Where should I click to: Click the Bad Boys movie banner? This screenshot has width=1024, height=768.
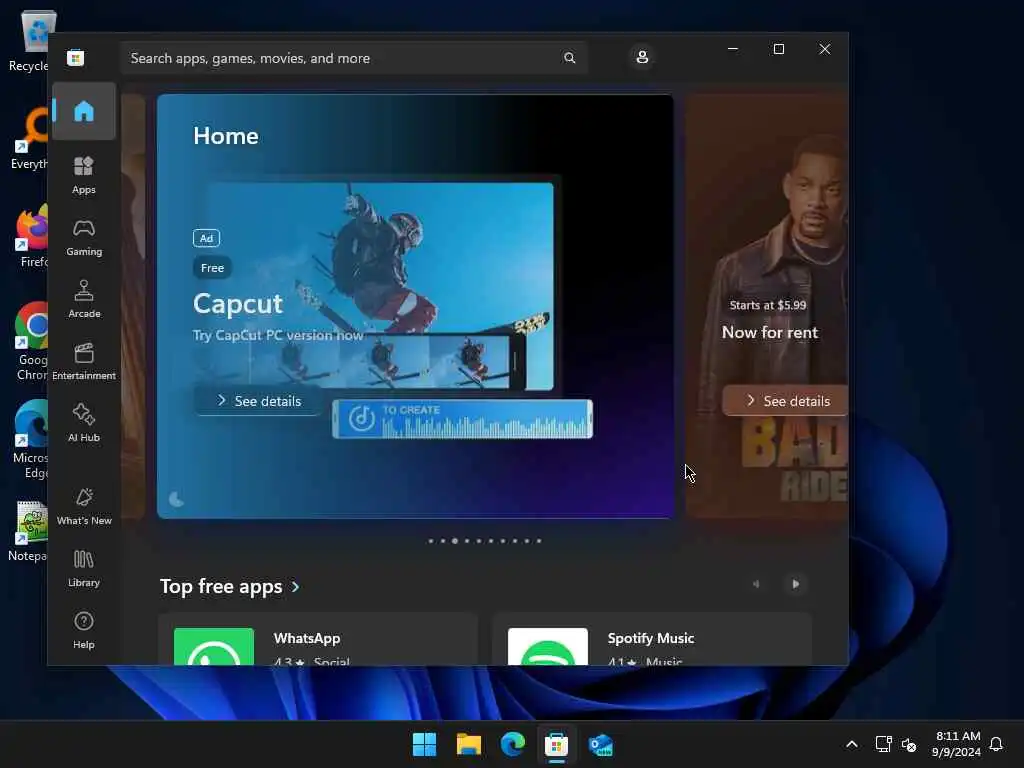point(767,306)
